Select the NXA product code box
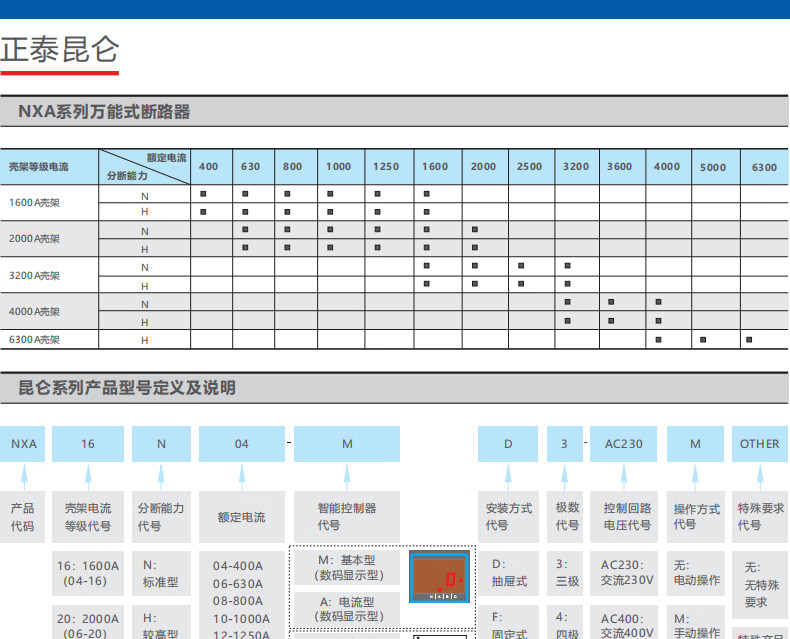This screenshot has height=639, width=790. (23, 444)
